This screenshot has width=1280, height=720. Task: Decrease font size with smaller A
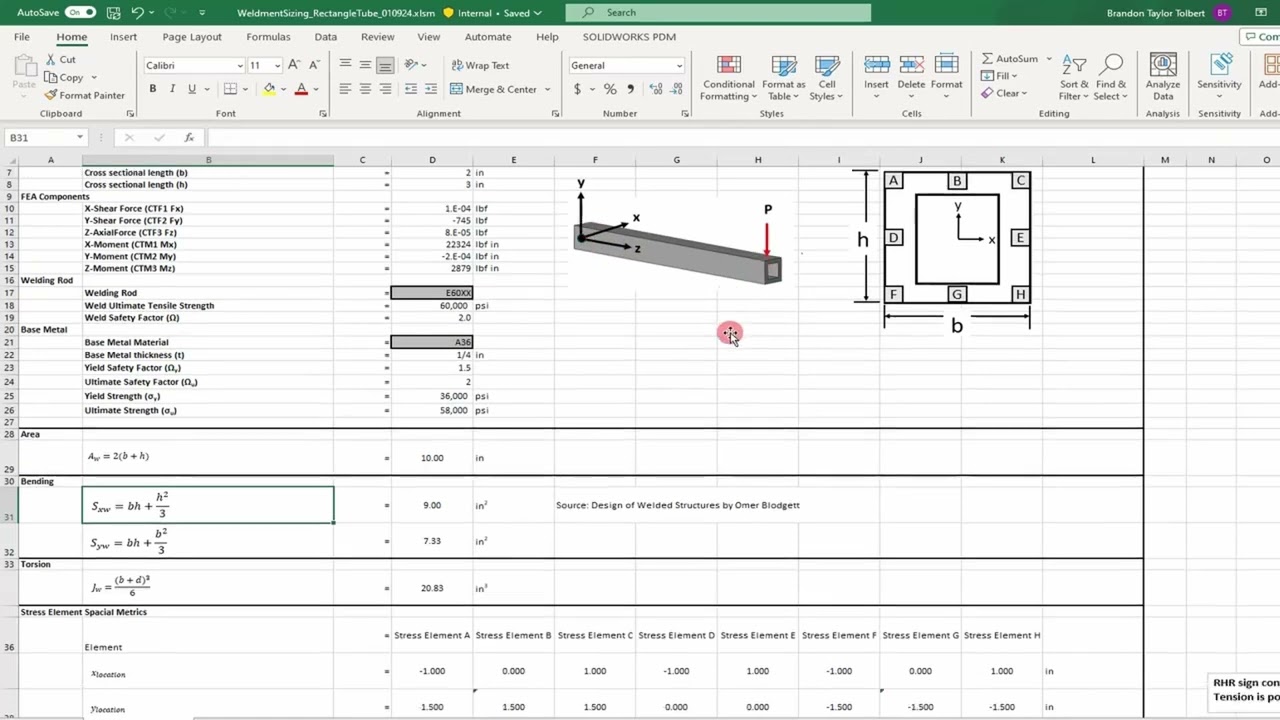click(x=313, y=65)
